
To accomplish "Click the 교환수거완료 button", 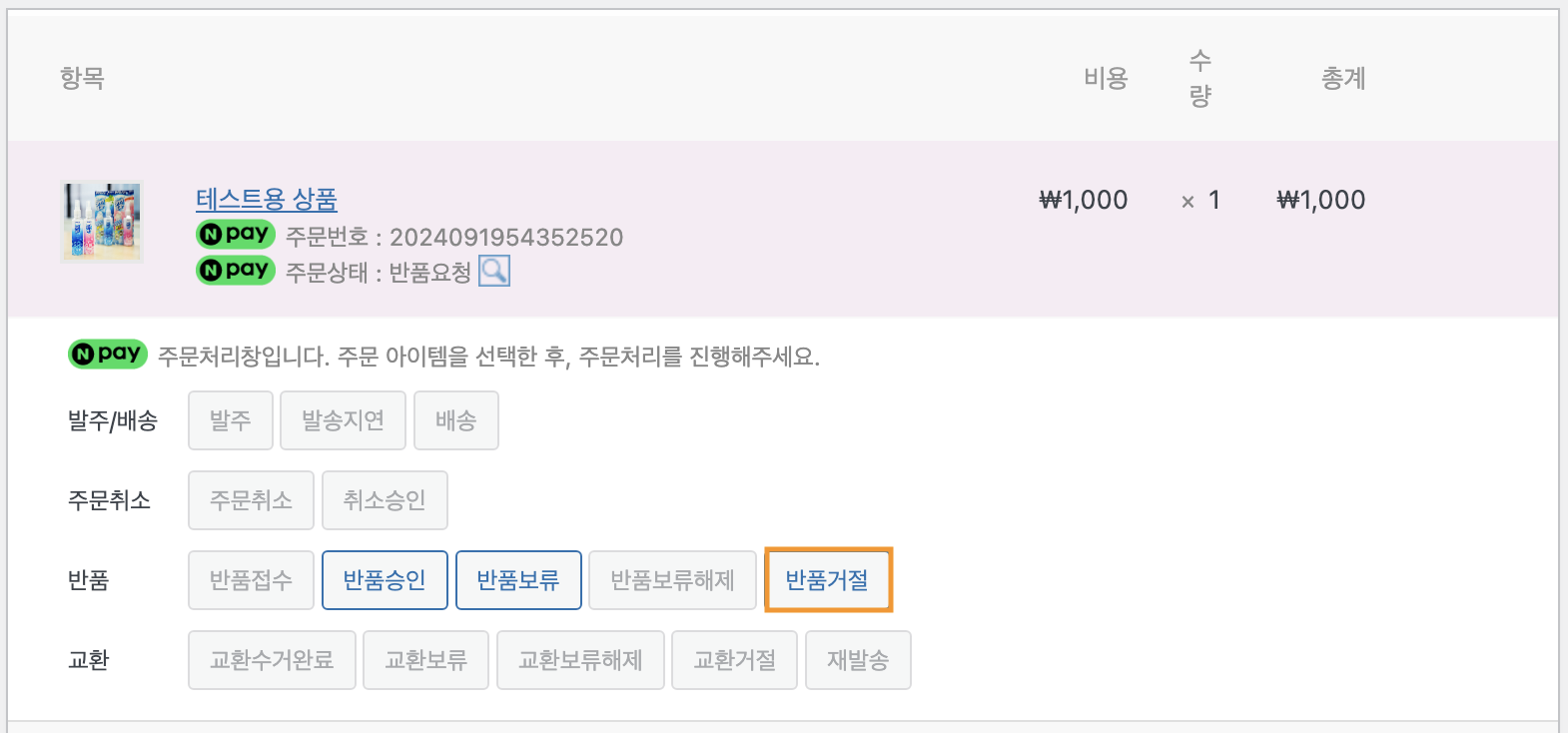I will 272,660.
